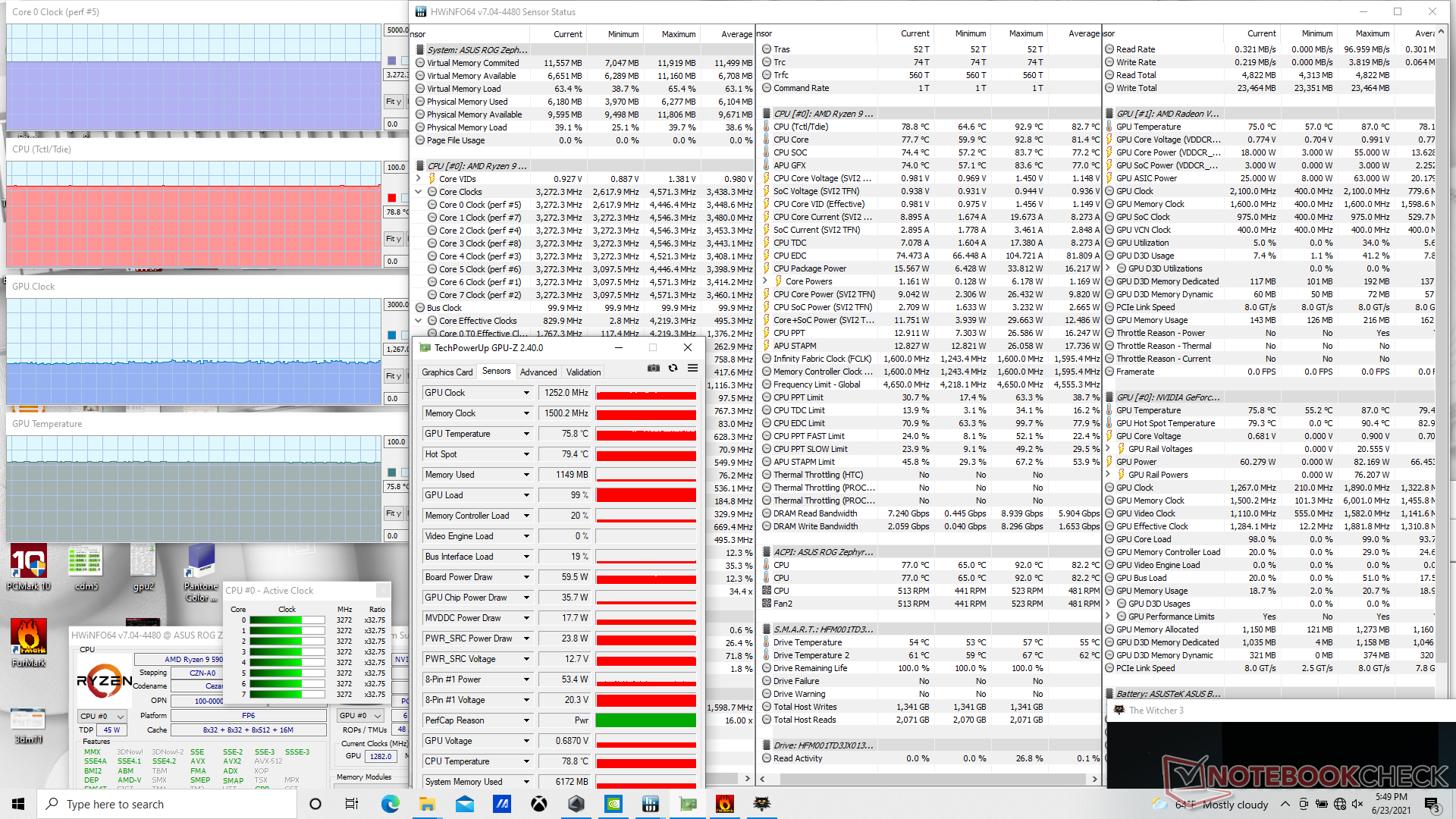Image resolution: width=1456 pixels, height=819 pixels.
Task: Expand the GPU Rail Voltages row
Action: 1108,449
